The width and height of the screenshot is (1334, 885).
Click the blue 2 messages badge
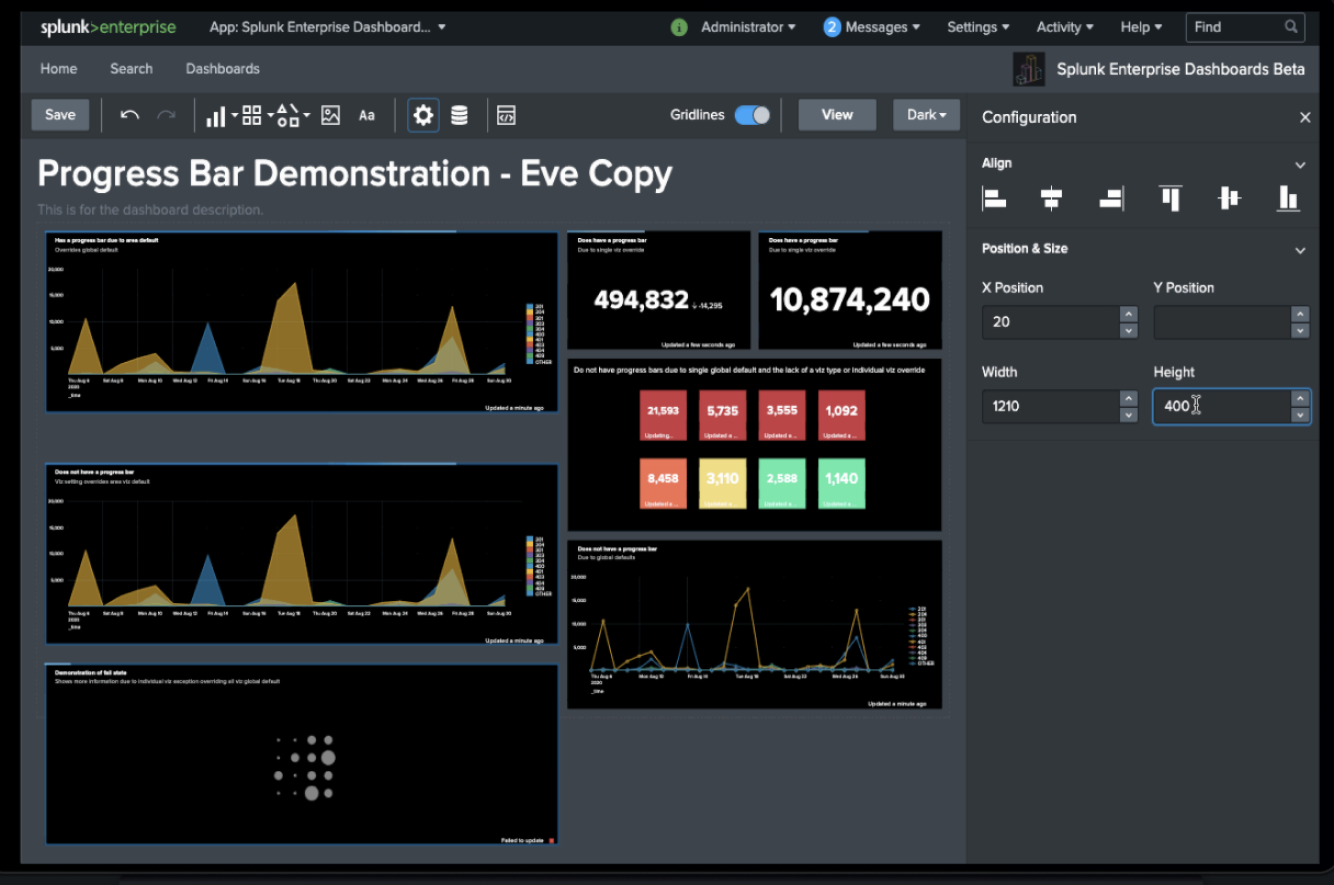(832, 27)
